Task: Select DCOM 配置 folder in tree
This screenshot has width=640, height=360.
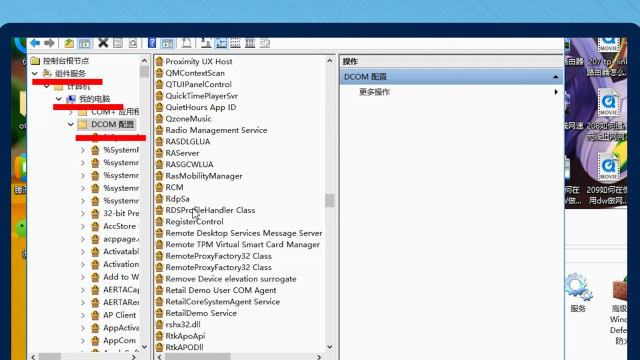Action: point(112,124)
